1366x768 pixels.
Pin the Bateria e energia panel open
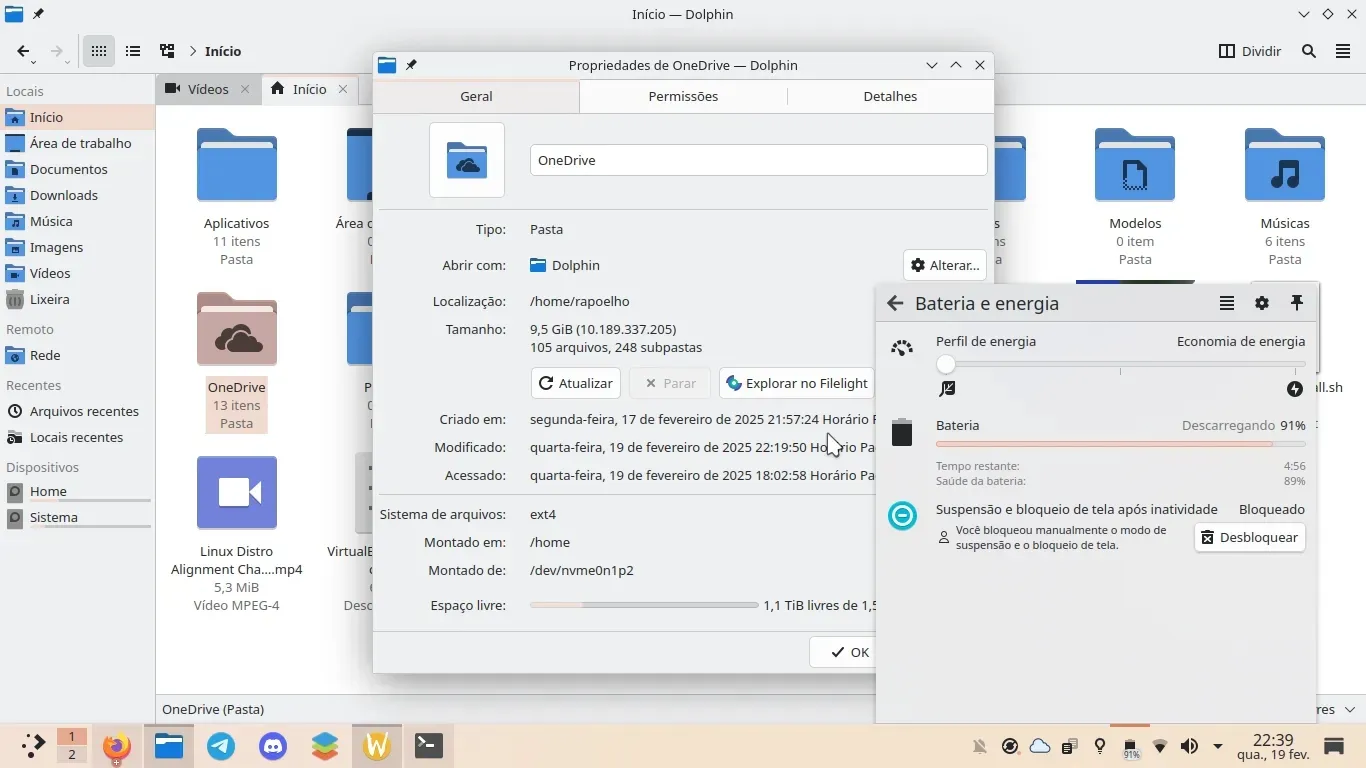[1297, 303]
